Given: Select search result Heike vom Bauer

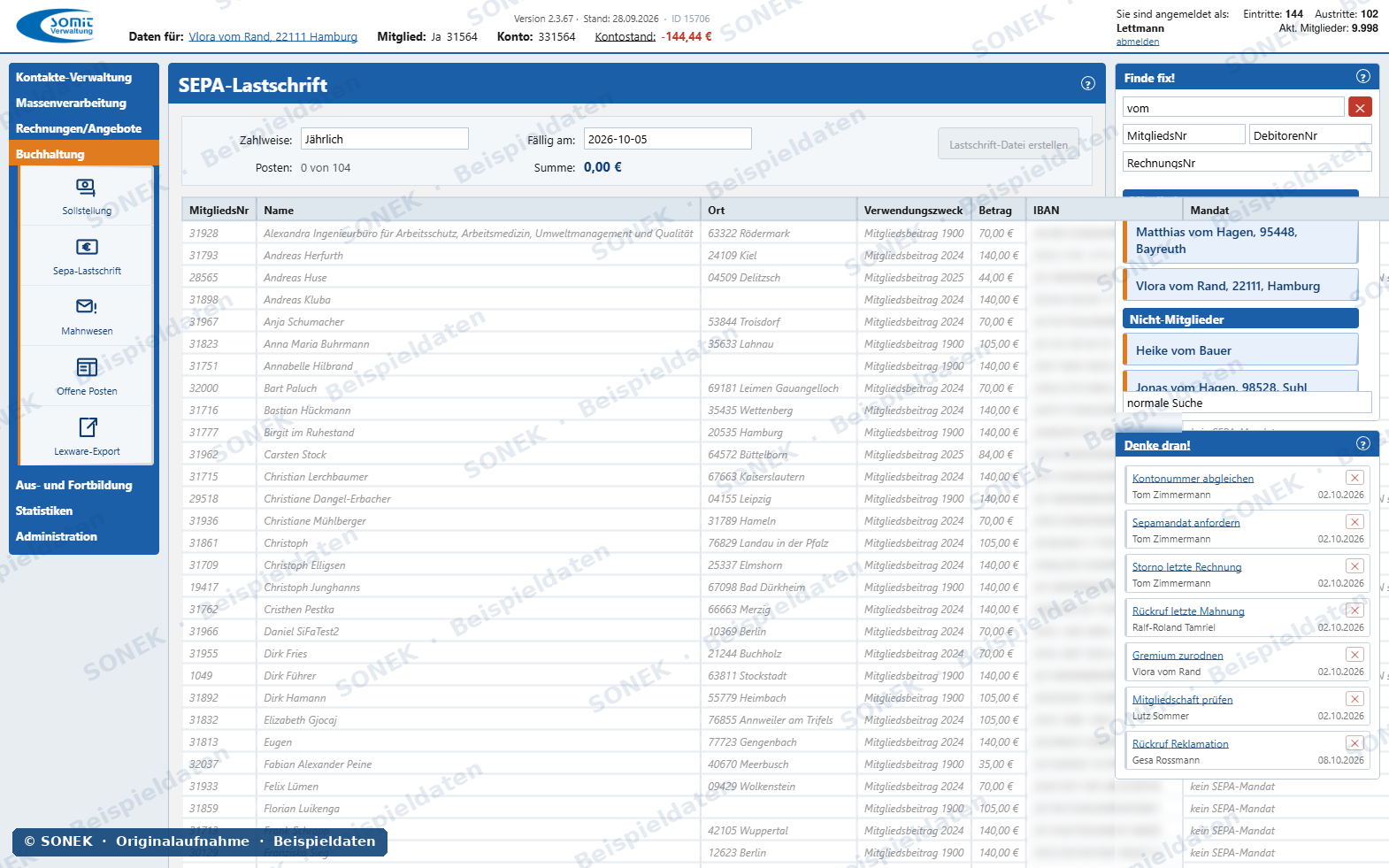Looking at the screenshot, I should pyautogui.click(x=1240, y=350).
